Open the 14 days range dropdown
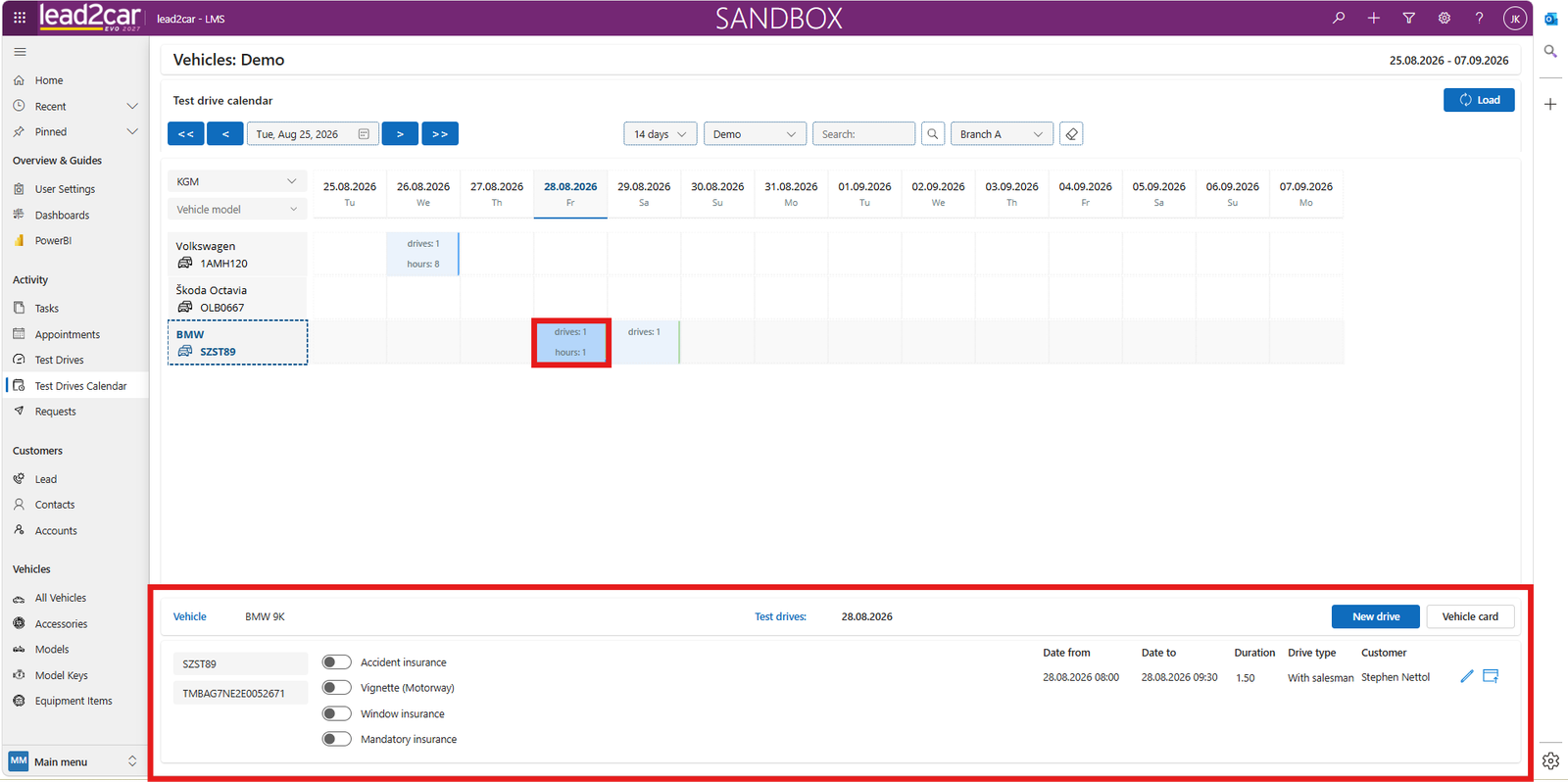 [x=661, y=134]
